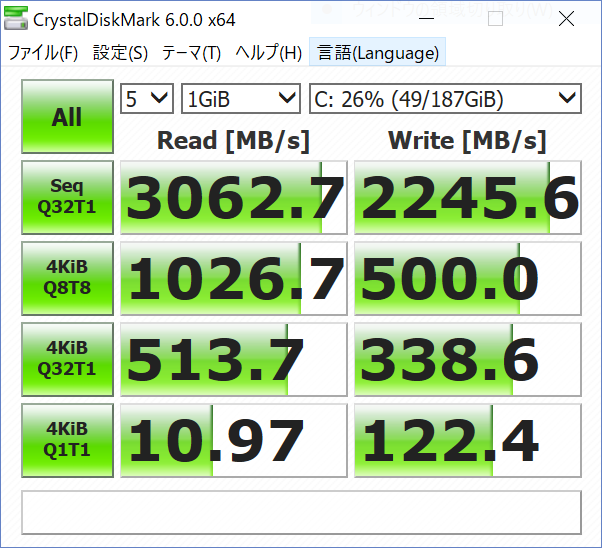The image size is (602, 548).
Task: Launch the 4KiB Q32T1 benchmark
Action: [x=67, y=359]
